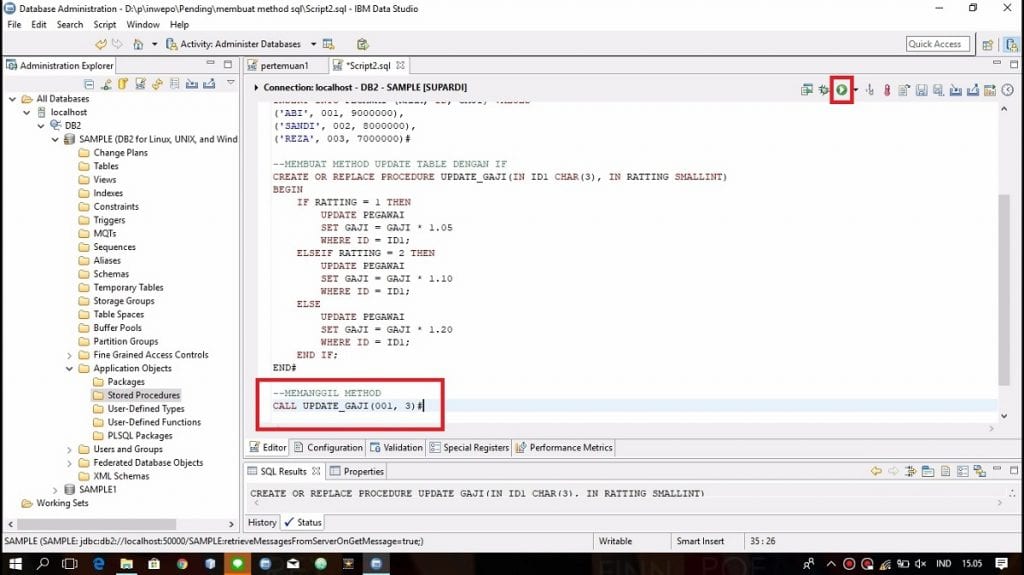Collapse the Application Objects folder

pos(69,368)
